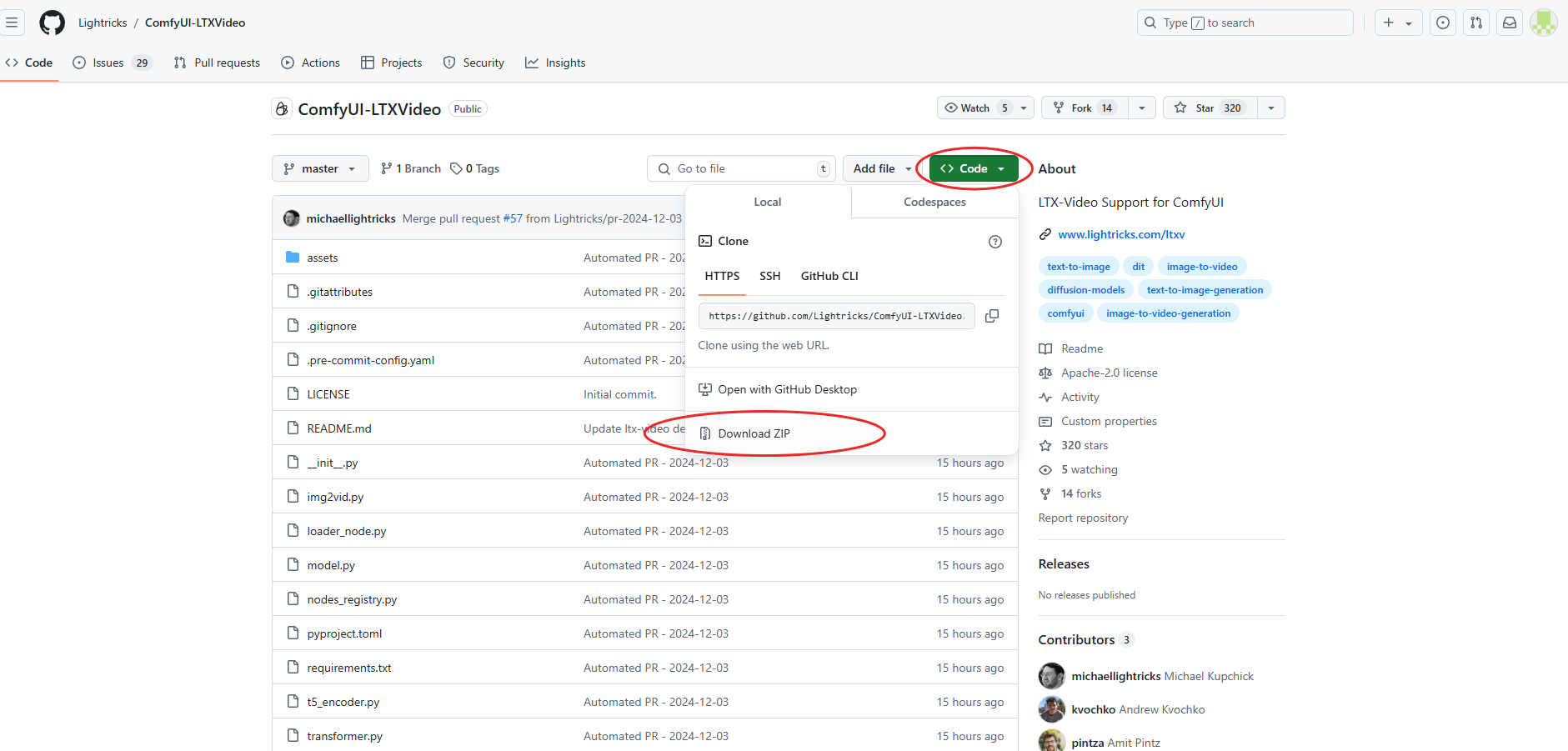Open the assets folder

[x=323, y=258]
